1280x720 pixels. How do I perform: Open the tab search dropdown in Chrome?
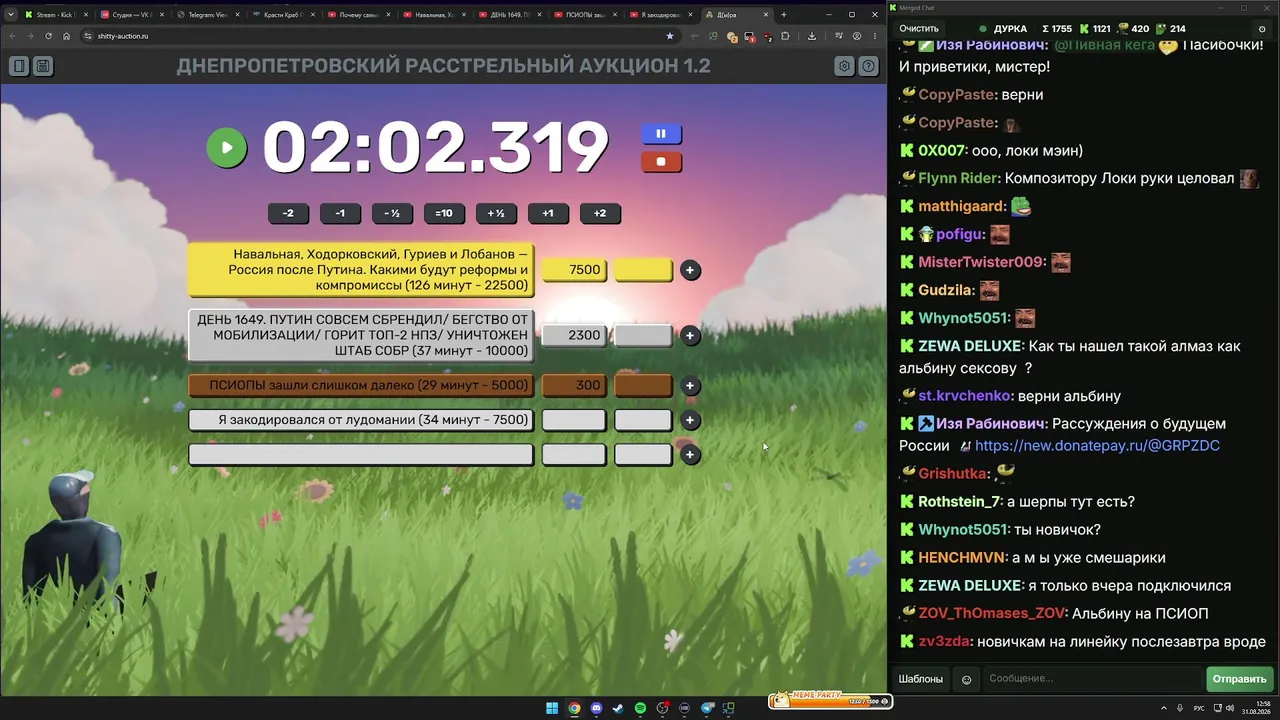coord(10,15)
